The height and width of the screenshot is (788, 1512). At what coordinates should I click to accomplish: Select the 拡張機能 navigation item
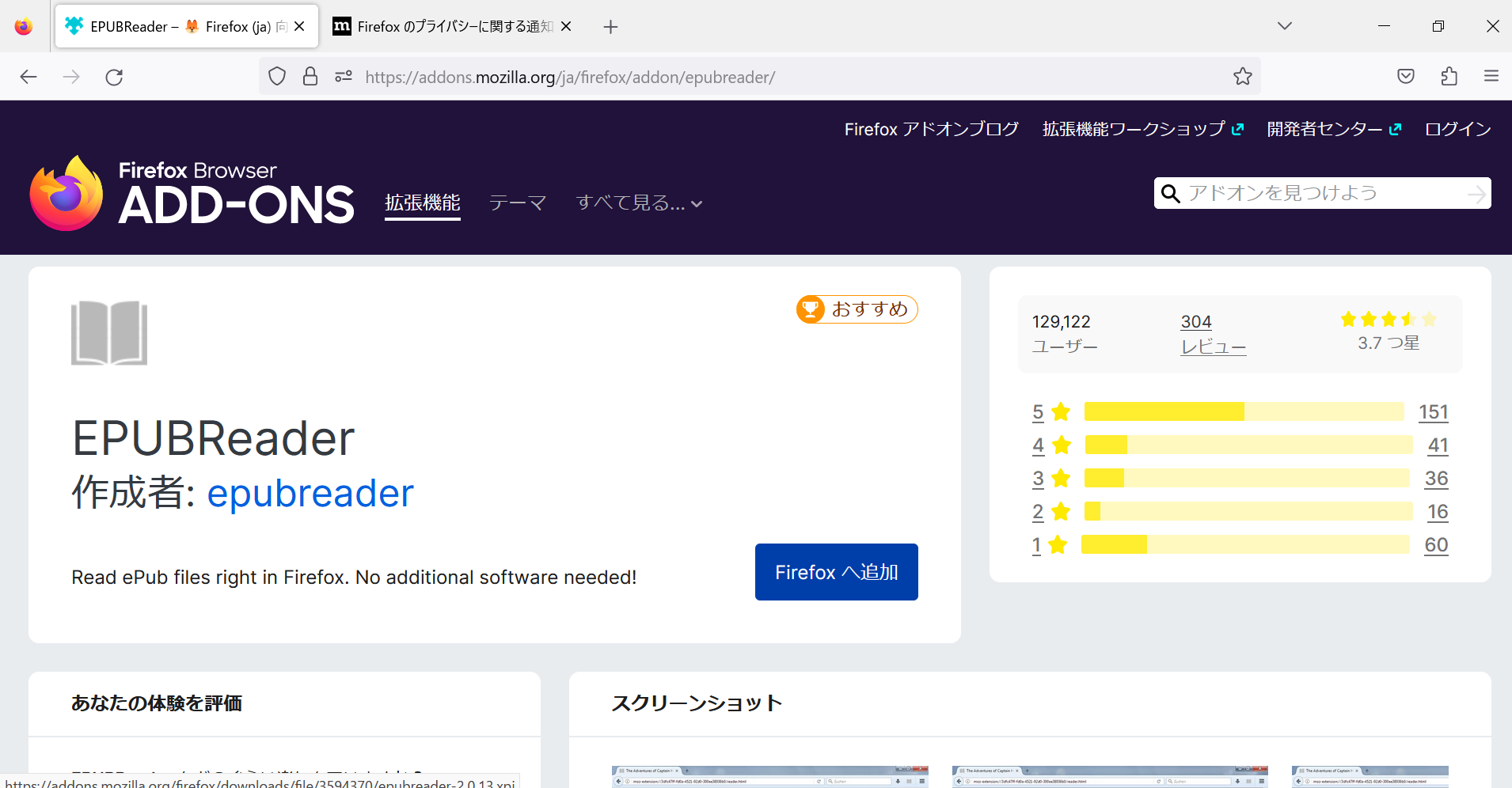[422, 203]
